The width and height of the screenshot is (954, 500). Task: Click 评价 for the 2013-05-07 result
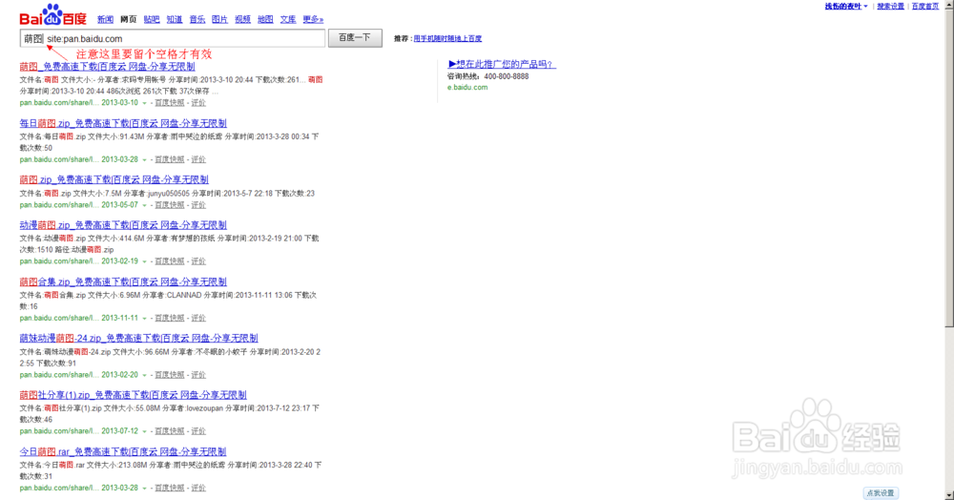click(x=198, y=205)
